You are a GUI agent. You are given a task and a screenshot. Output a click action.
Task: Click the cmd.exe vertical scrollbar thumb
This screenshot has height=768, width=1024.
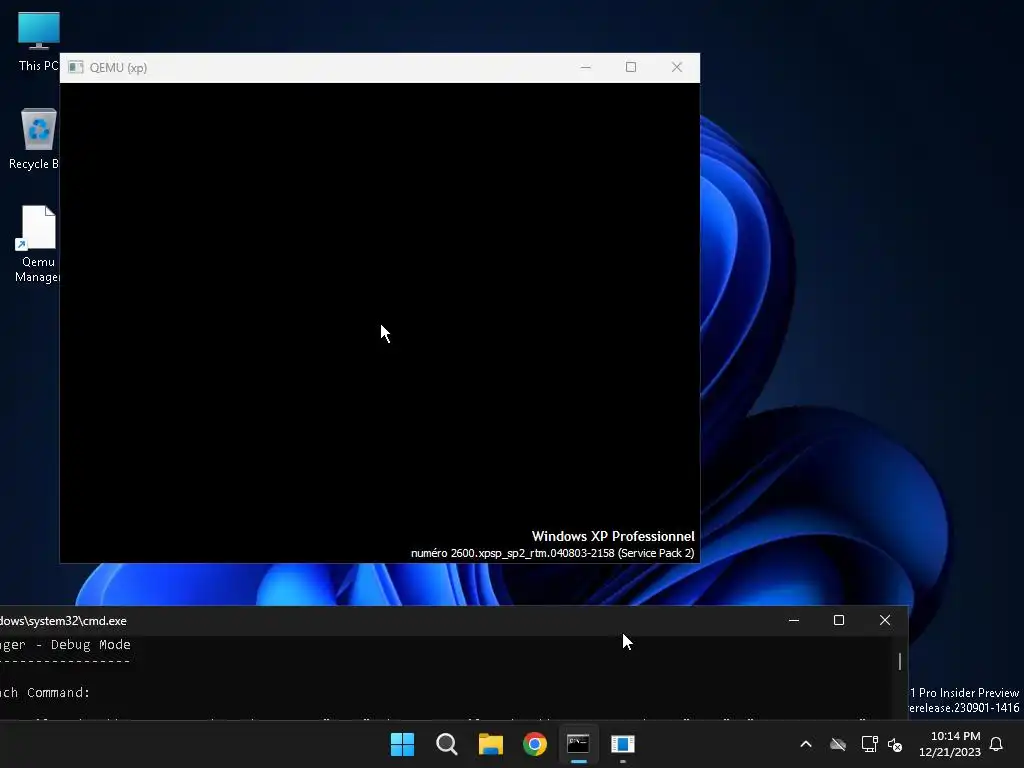click(x=900, y=662)
